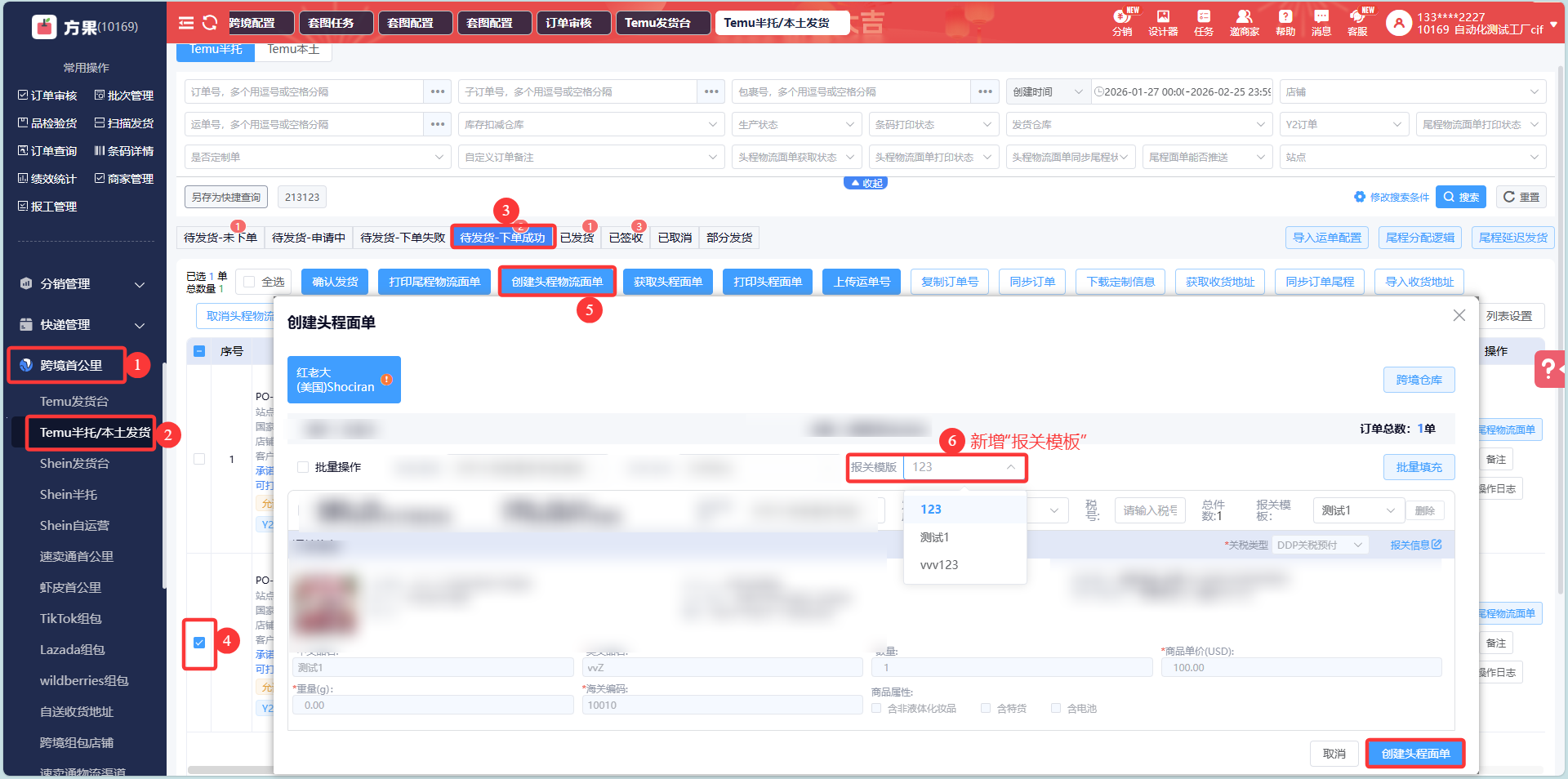1568x779 pixels.
Task: Switch to the 部分发货 status tab
Action: point(729,238)
